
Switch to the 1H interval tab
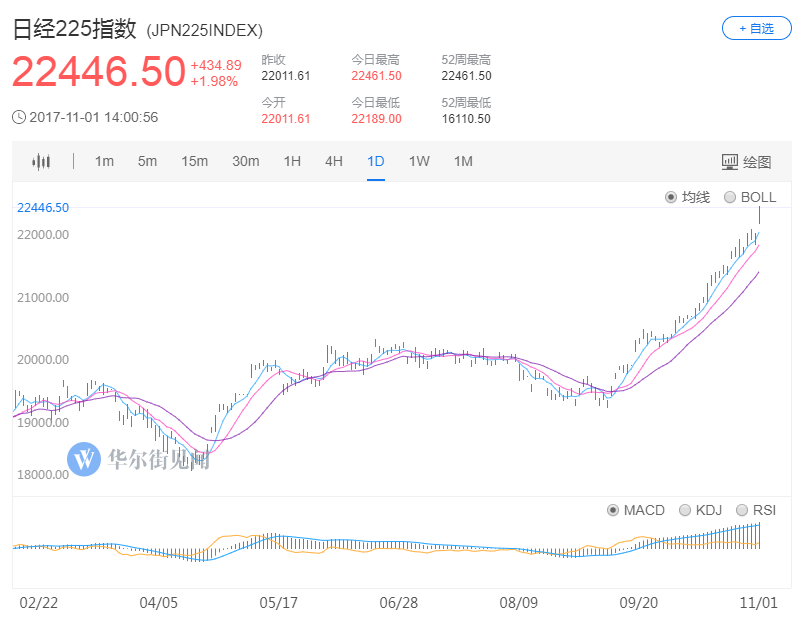(292, 162)
